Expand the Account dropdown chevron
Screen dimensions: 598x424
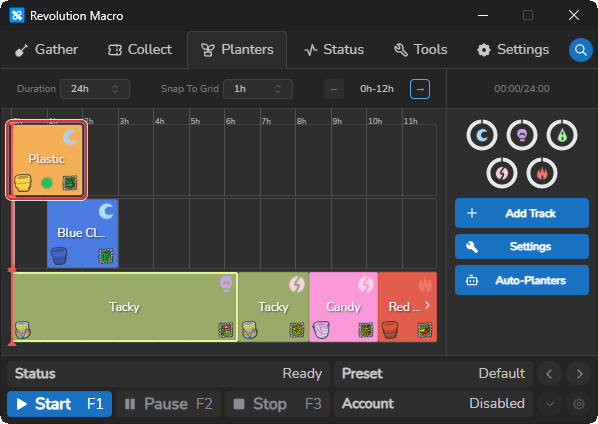pos(550,404)
